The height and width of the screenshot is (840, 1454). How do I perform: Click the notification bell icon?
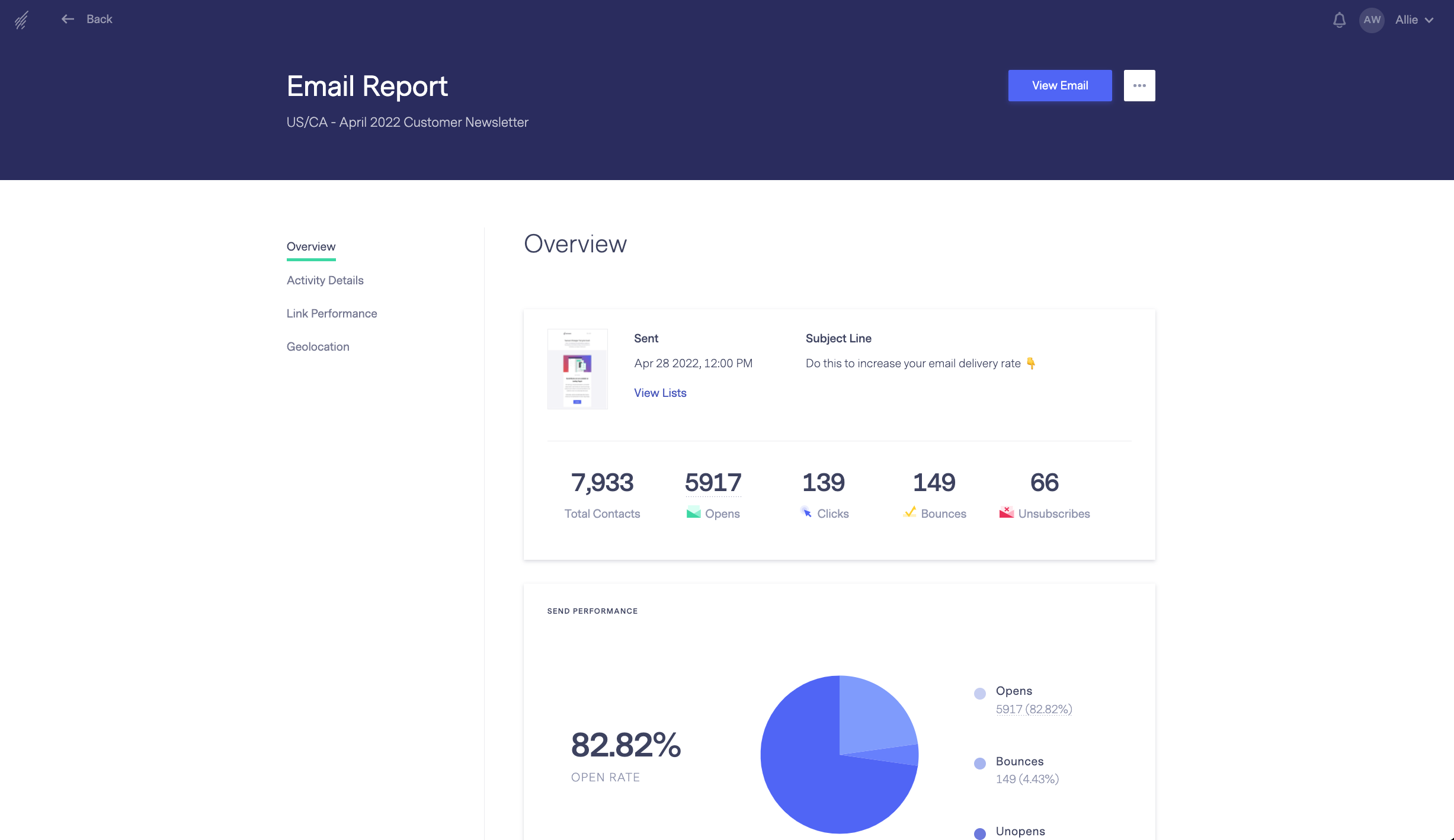pos(1339,19)
